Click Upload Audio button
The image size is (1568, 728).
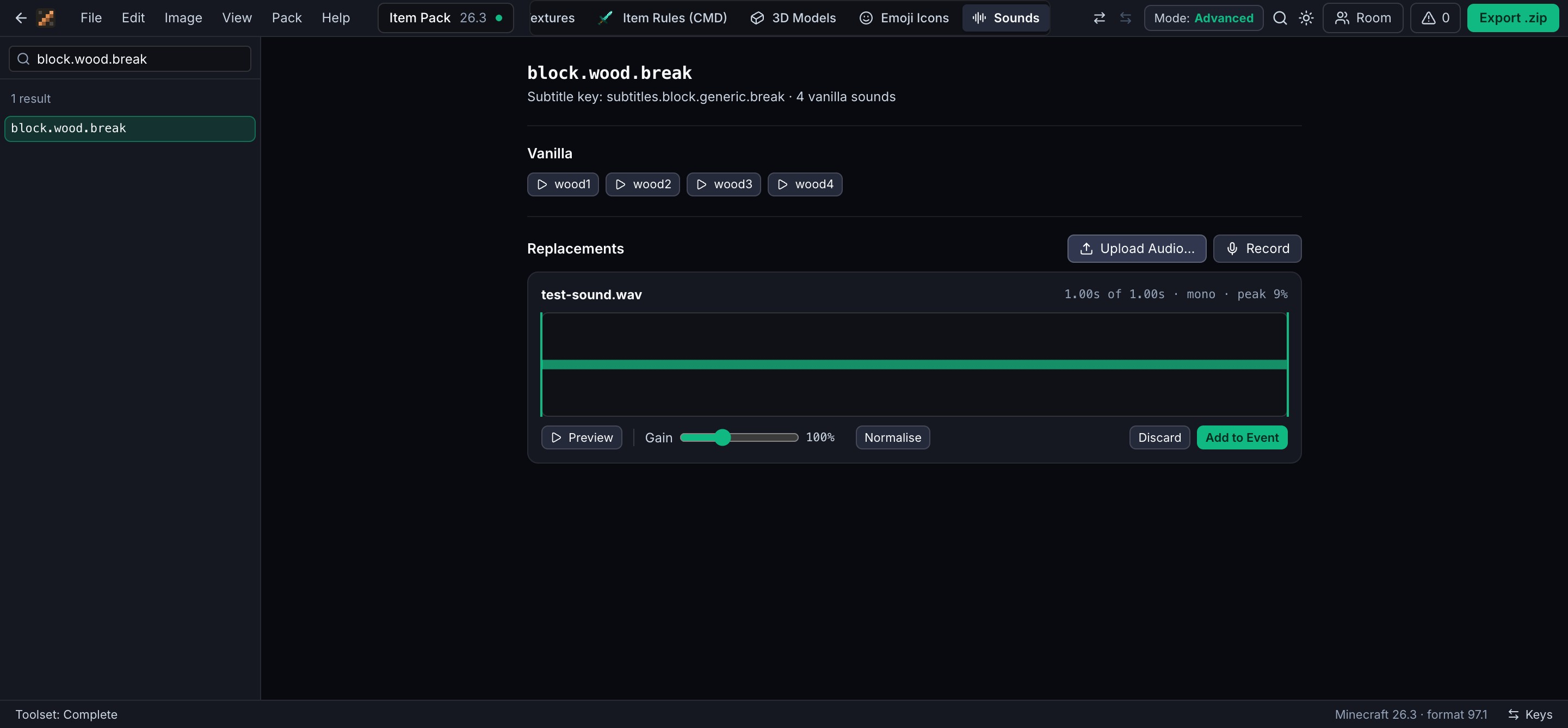click(x=1137, y=248)
